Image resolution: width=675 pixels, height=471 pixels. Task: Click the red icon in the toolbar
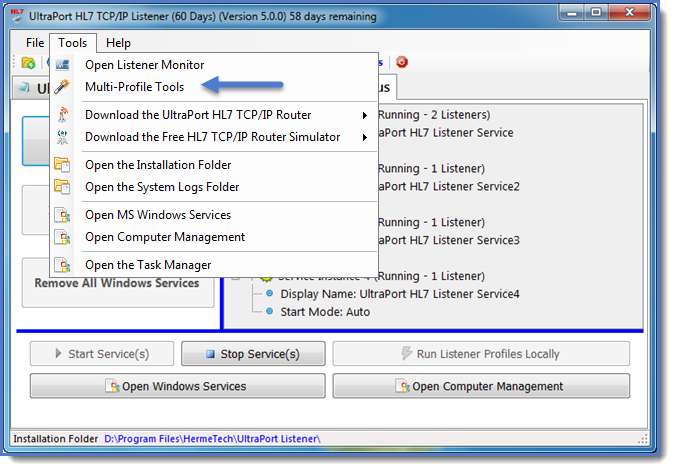click(x=402, y=62)
